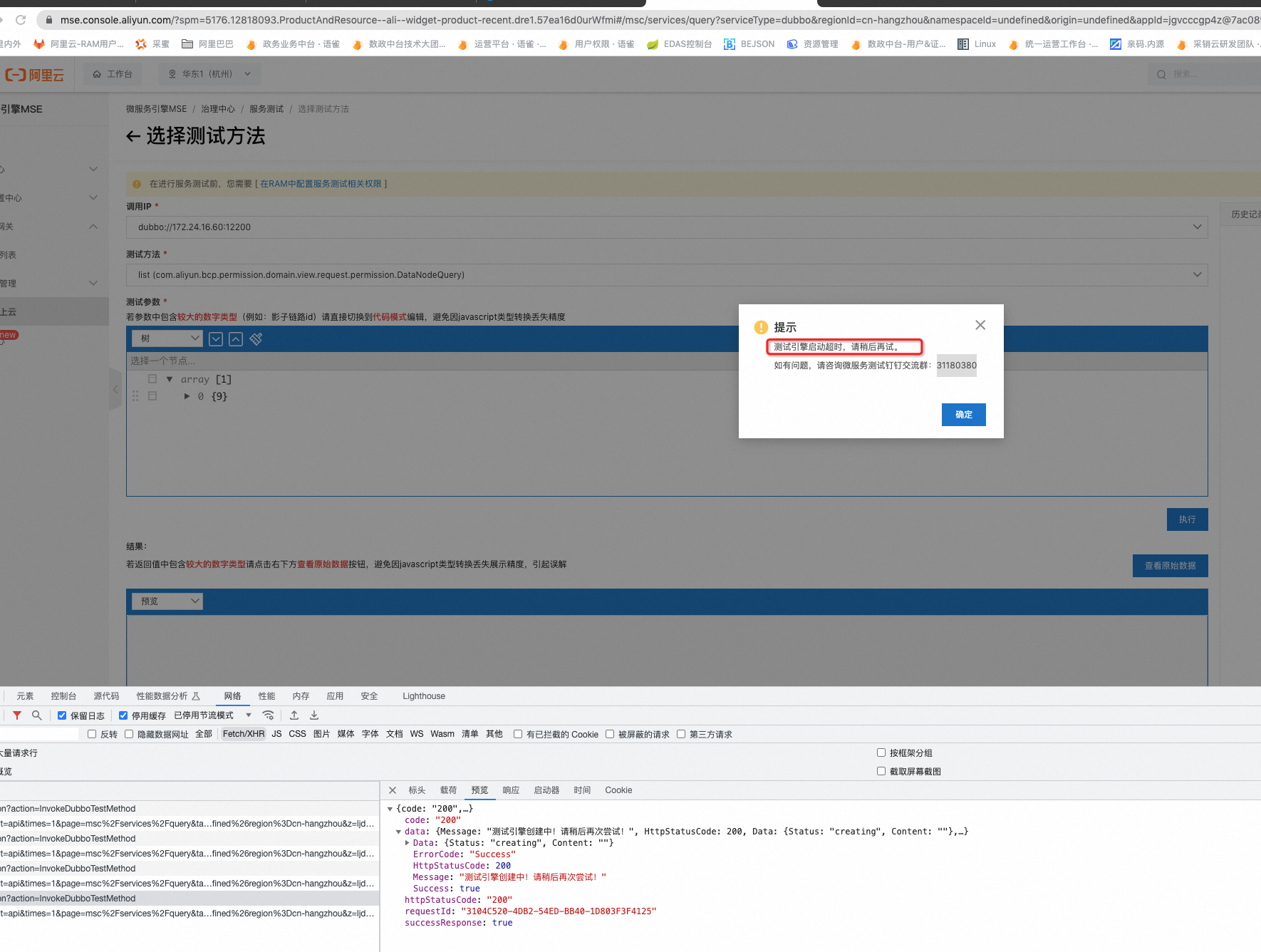
Task: Expand the Data: {Status: "creating"} node
Action: coord(407,843)
